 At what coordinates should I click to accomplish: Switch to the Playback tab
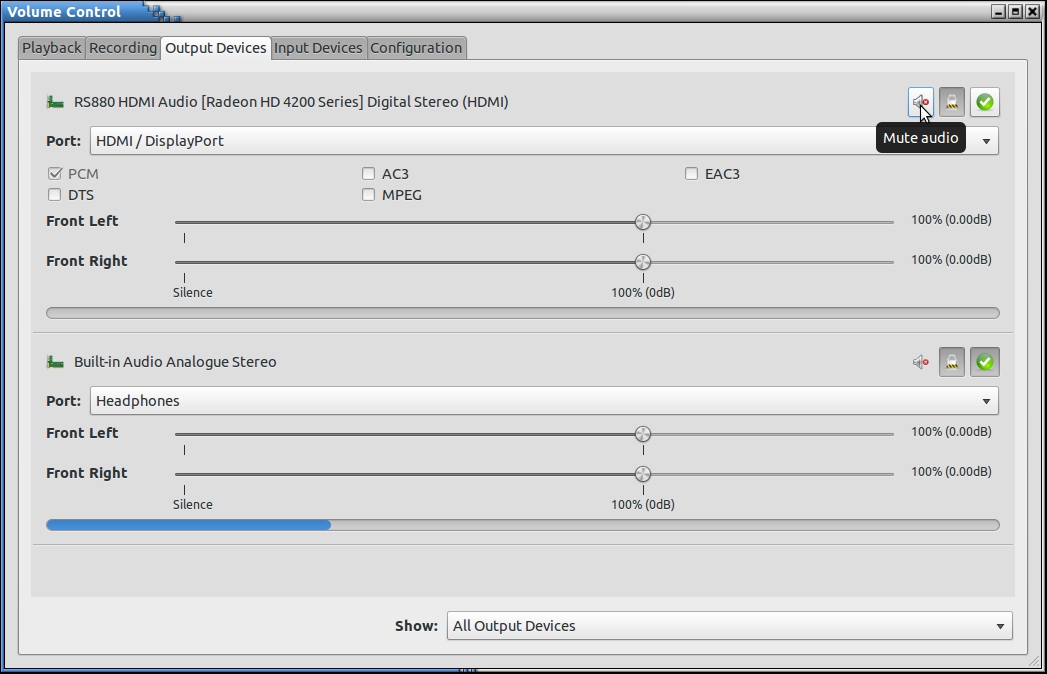tap(52, 48)
